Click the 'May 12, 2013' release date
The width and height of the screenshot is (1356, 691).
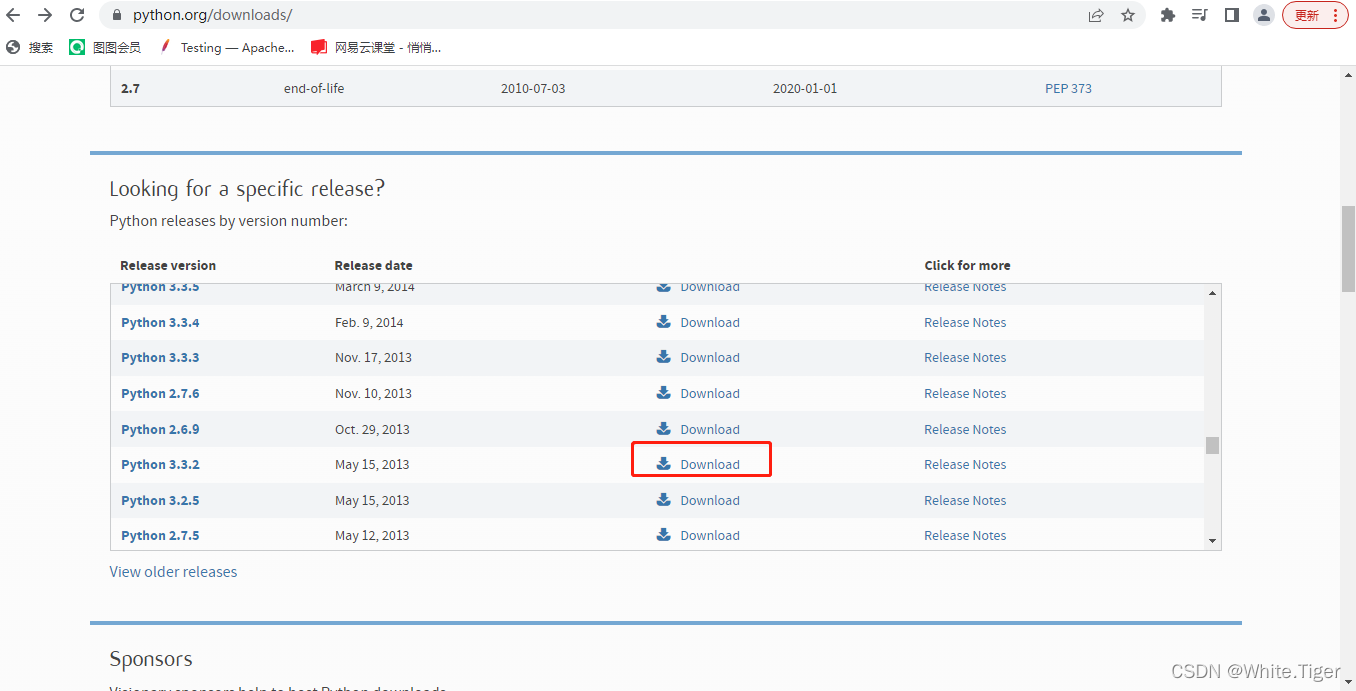(x=372, y=535)
